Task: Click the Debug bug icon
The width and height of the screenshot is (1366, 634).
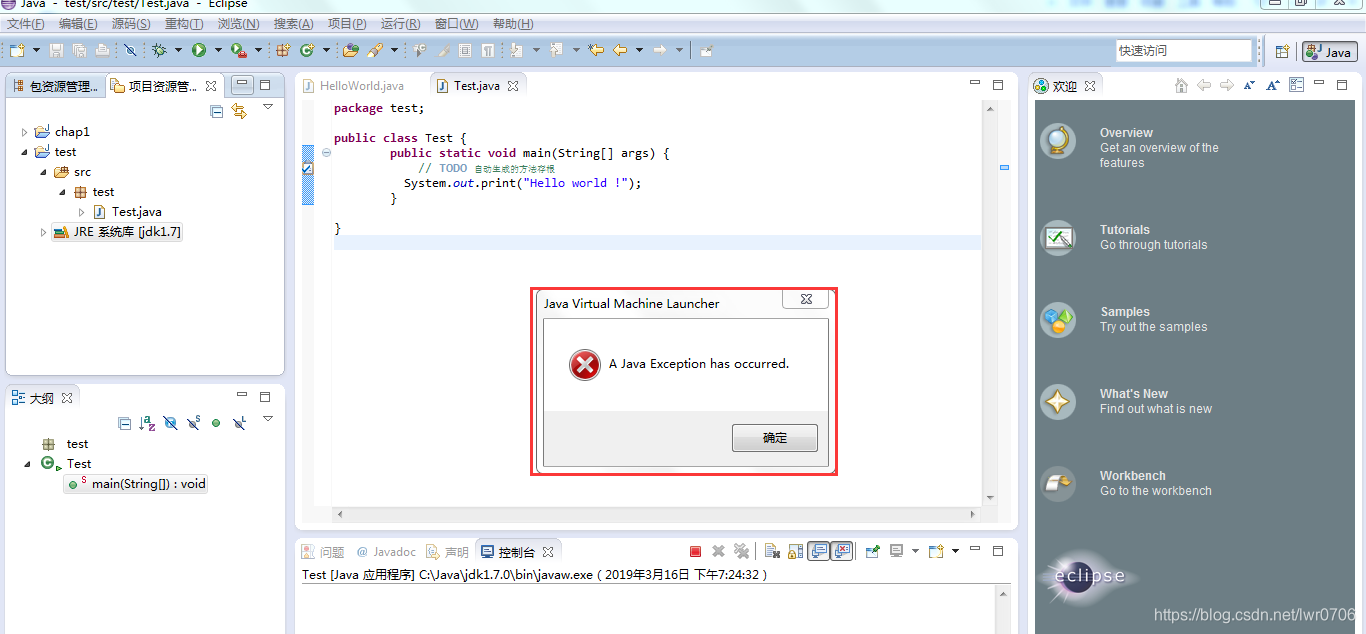Action: (159, 50)
